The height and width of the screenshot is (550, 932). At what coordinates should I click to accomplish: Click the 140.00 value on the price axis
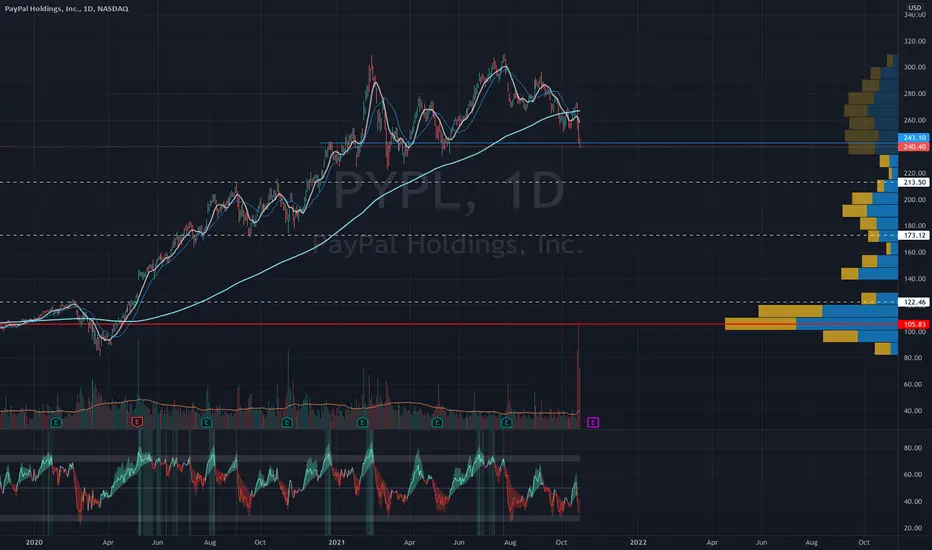[915, 278]
